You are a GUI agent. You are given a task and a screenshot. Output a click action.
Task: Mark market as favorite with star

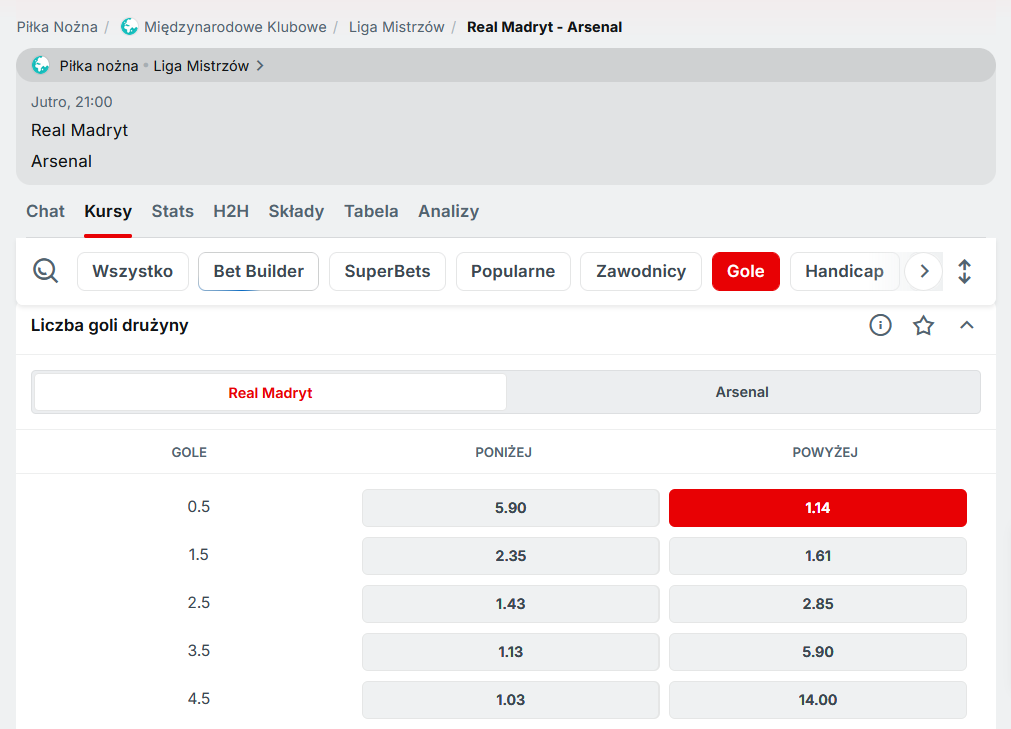[x=923, y=325]
